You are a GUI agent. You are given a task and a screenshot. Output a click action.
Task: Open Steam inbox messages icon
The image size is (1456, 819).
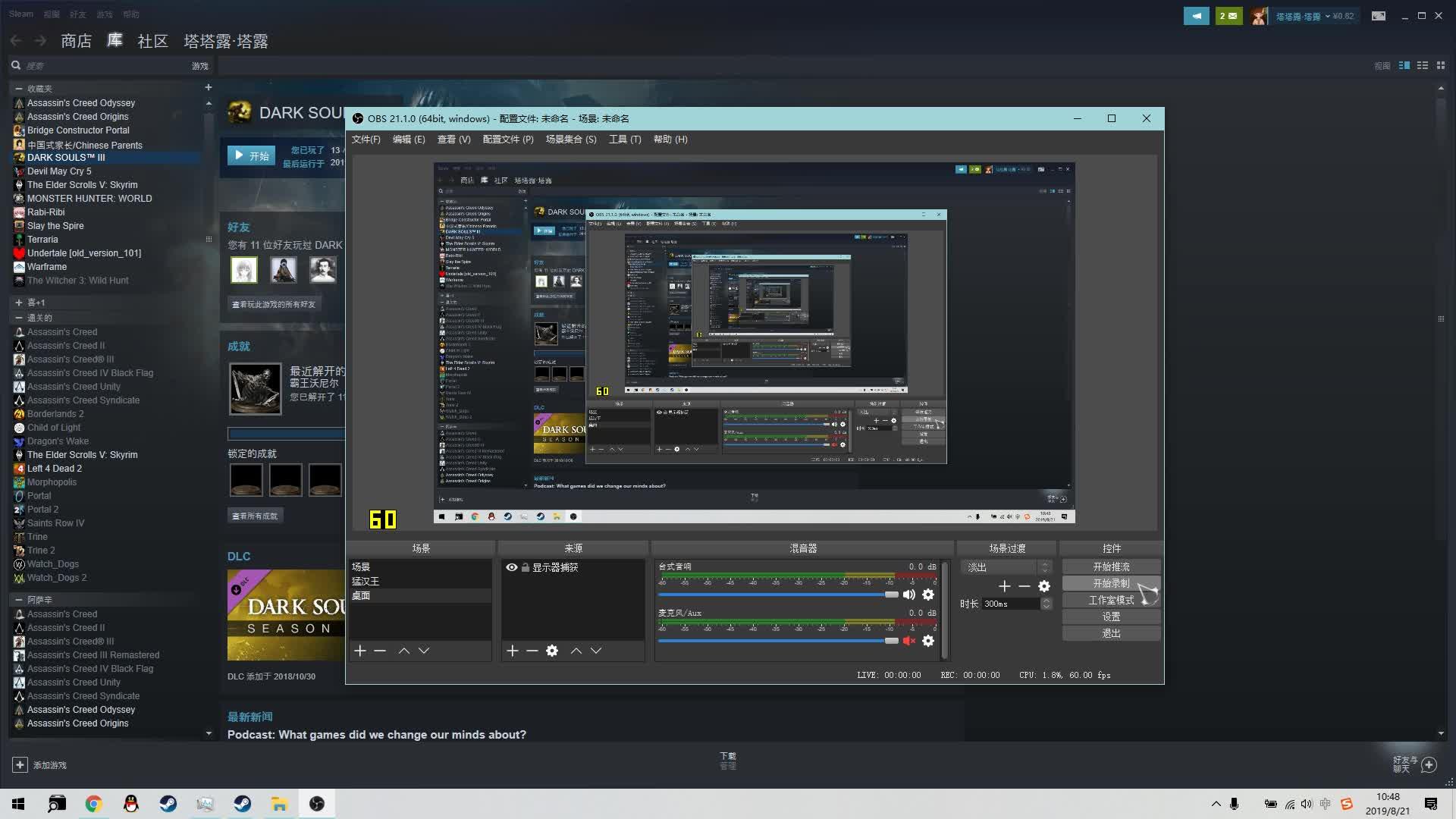(1229, 16)
